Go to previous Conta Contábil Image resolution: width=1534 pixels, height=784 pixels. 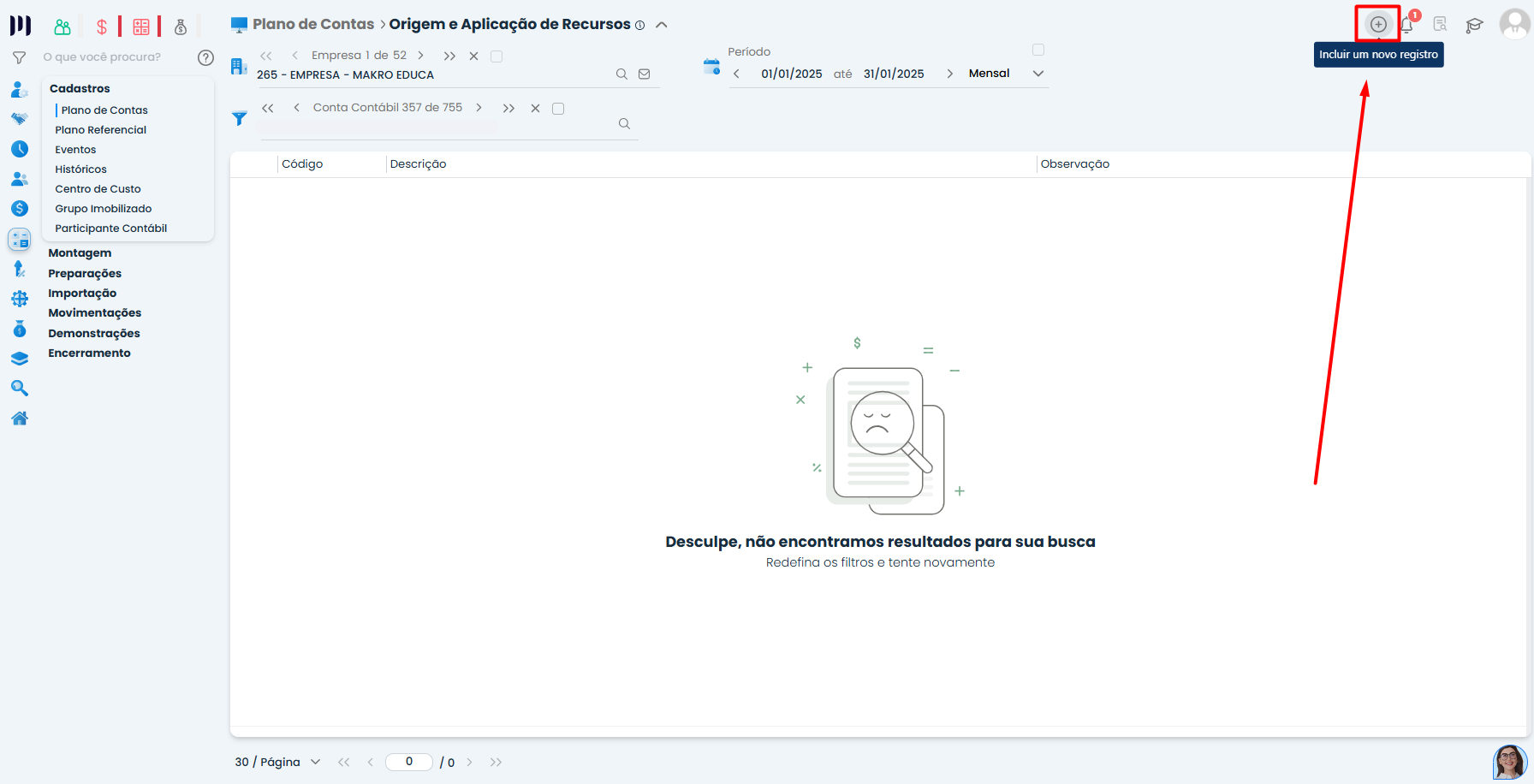296,108
